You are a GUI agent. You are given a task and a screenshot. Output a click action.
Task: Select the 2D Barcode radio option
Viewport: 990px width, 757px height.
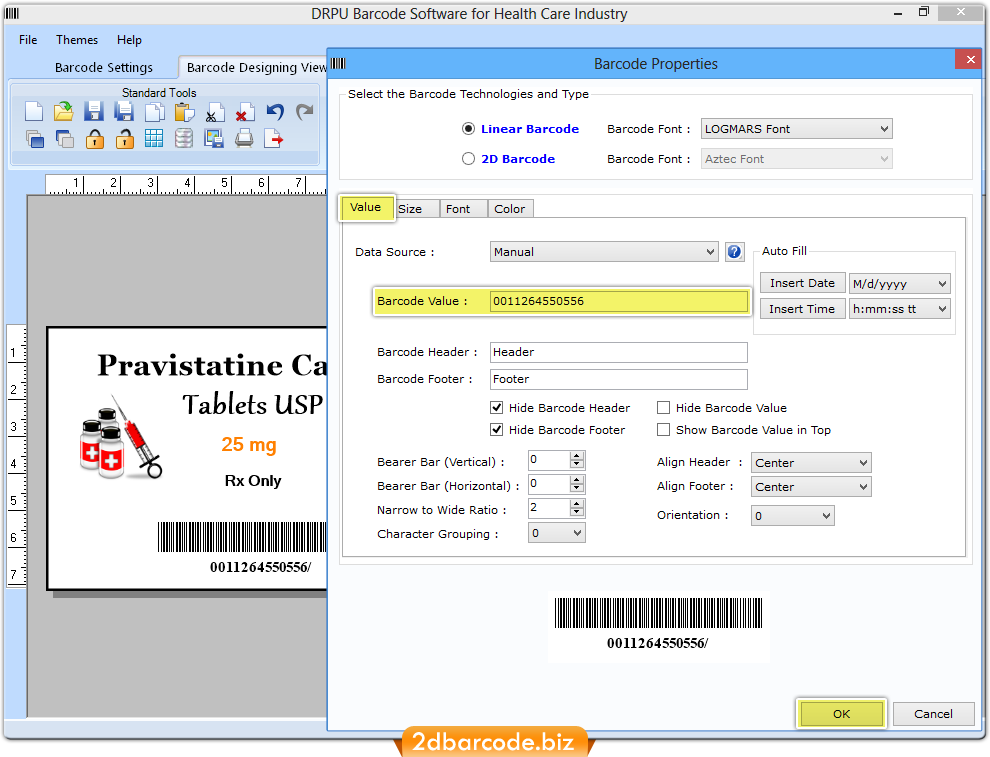click(x=468, y=158)
